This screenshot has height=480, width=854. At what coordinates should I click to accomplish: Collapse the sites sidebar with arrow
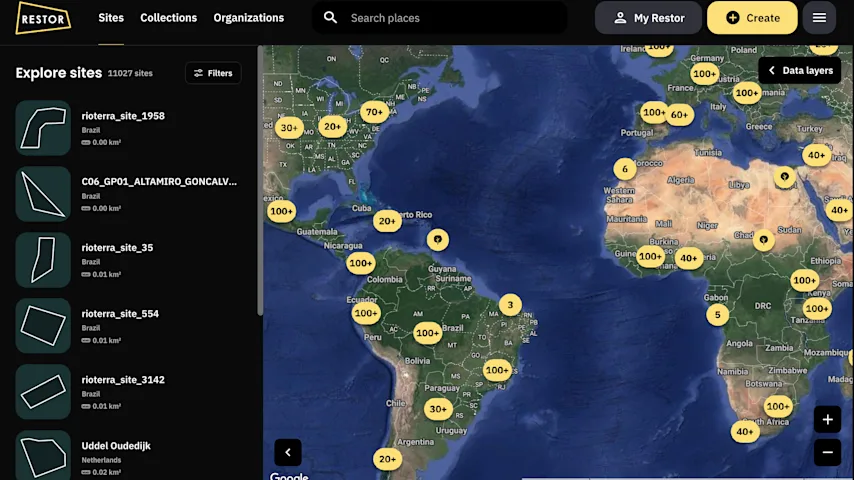288,452
